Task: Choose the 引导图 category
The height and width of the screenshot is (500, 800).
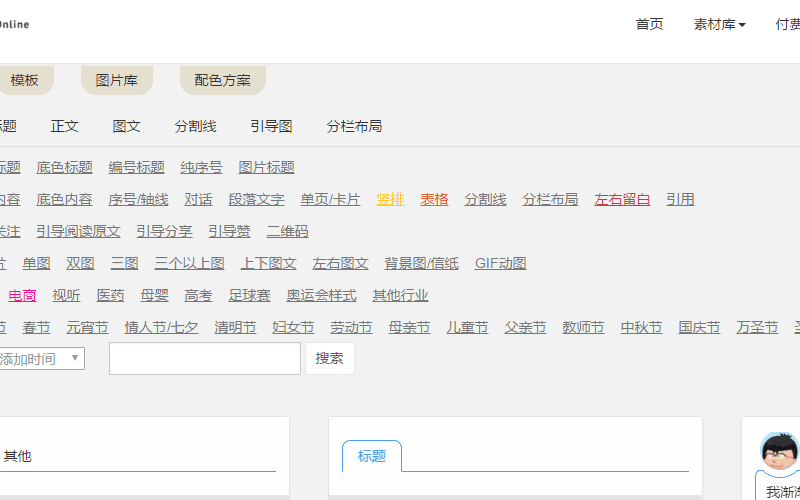Action: coord(271,127)
